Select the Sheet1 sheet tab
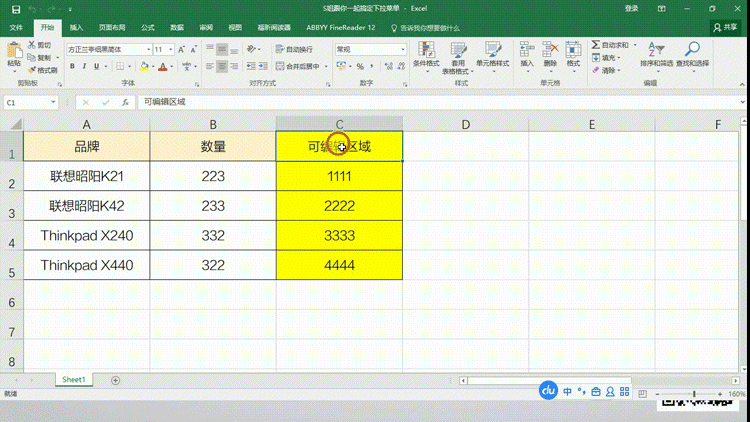750x422 pixels. (74, 379)
